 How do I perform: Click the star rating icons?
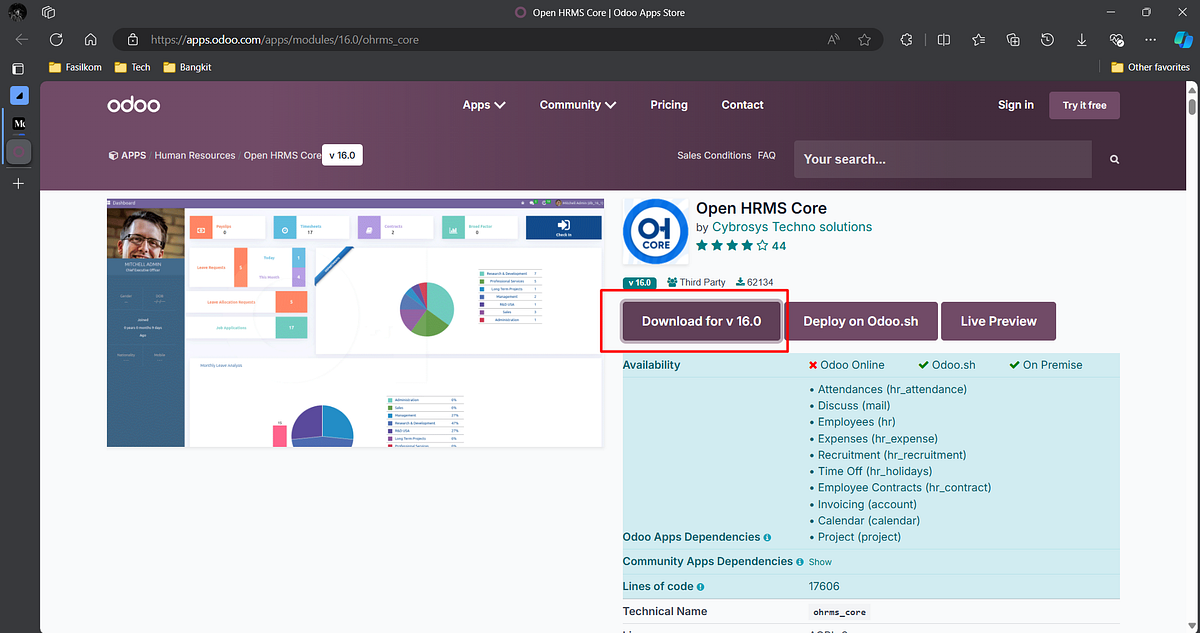[732, 245]
